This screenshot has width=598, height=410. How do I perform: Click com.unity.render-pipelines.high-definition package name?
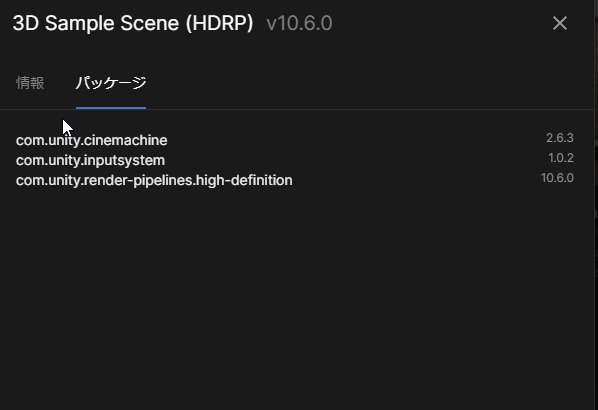(x=154, y=180)
